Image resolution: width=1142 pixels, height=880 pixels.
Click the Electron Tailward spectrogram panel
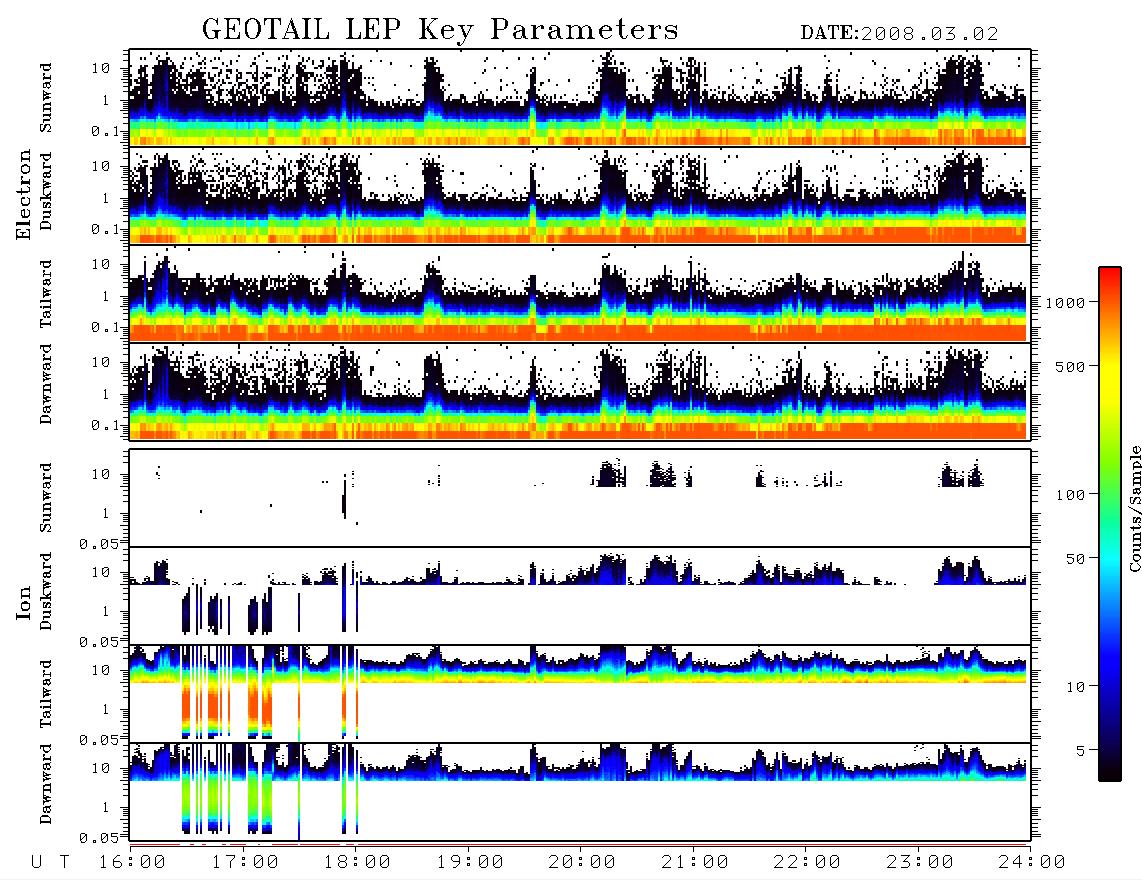(580, 294)
